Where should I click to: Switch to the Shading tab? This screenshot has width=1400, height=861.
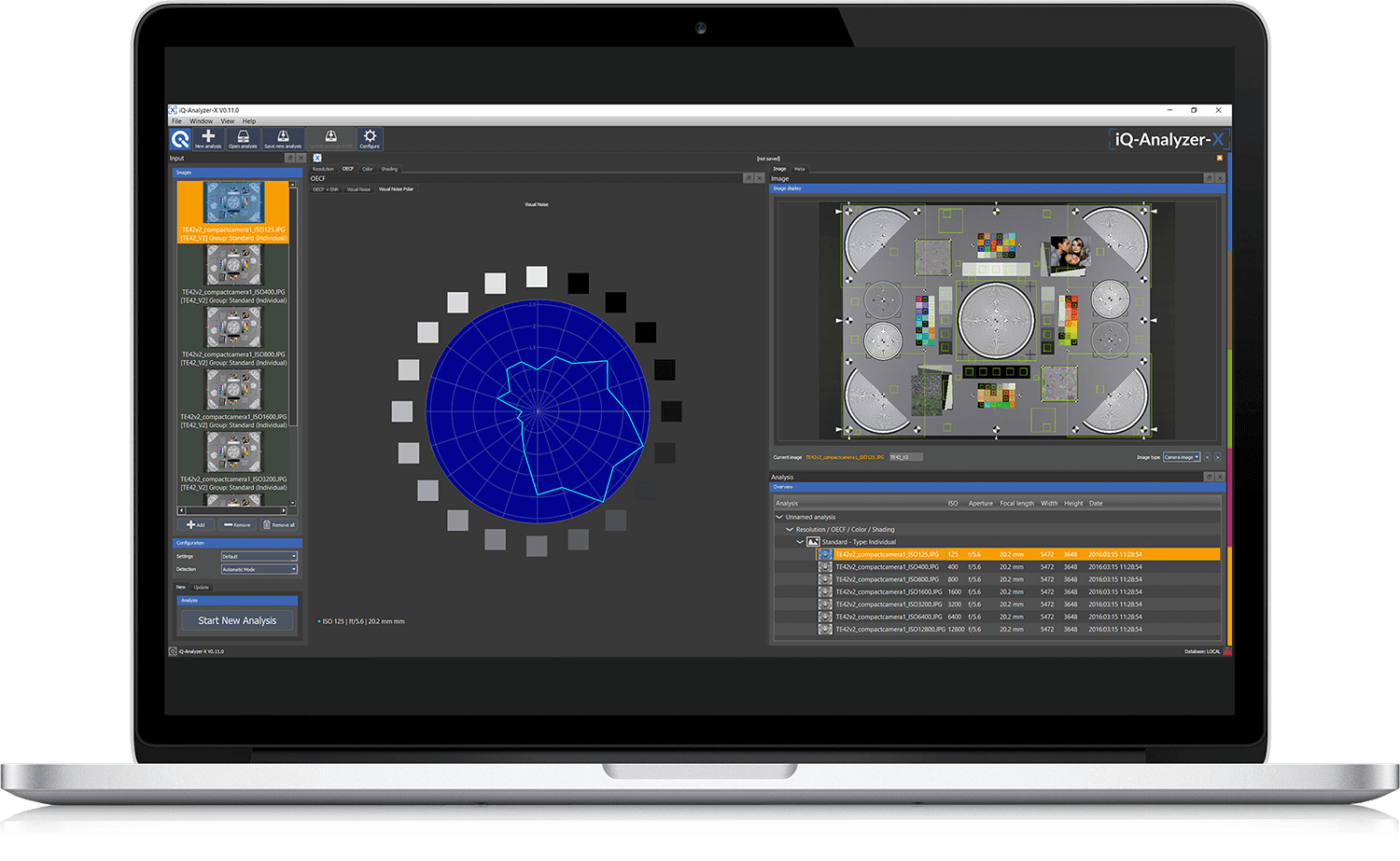point(389,169)
